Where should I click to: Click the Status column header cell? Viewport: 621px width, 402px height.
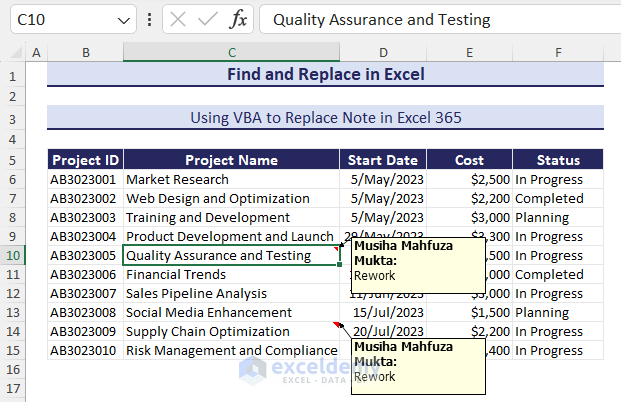click(x=558, y=160)
